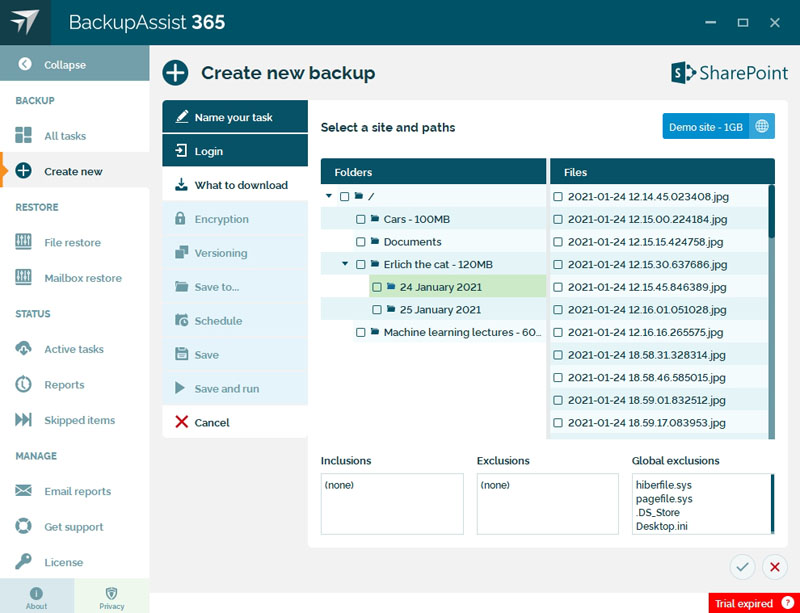Open File restore icon

coord(23,242)
